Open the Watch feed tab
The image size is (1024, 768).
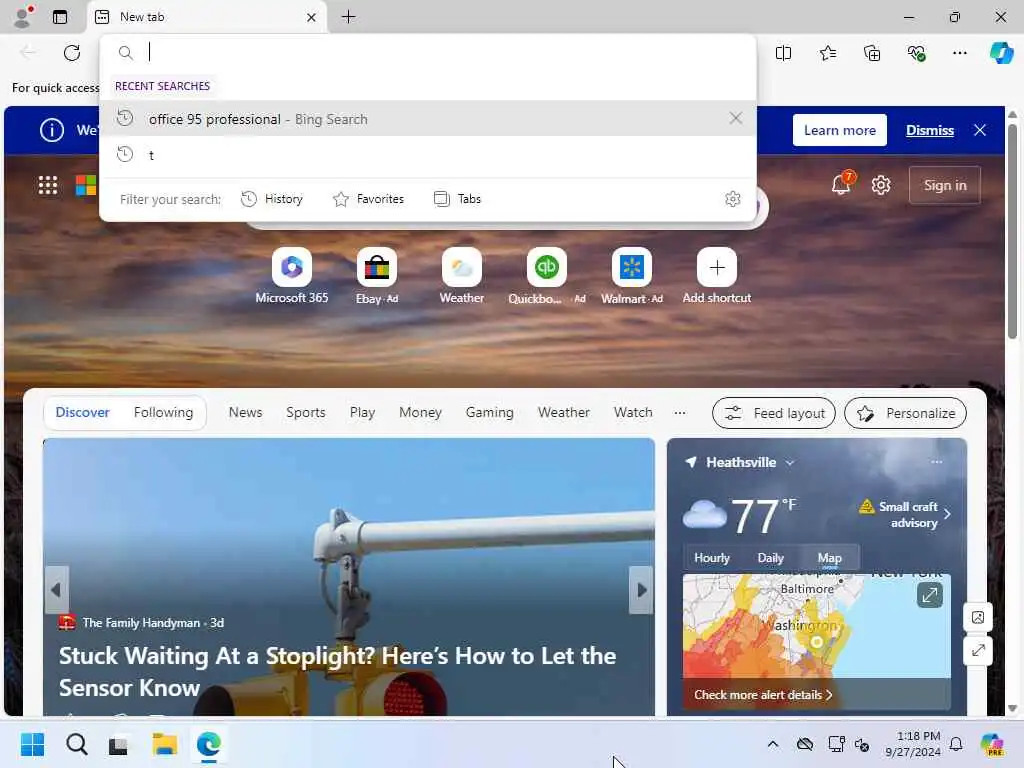(x=633, y=412)
